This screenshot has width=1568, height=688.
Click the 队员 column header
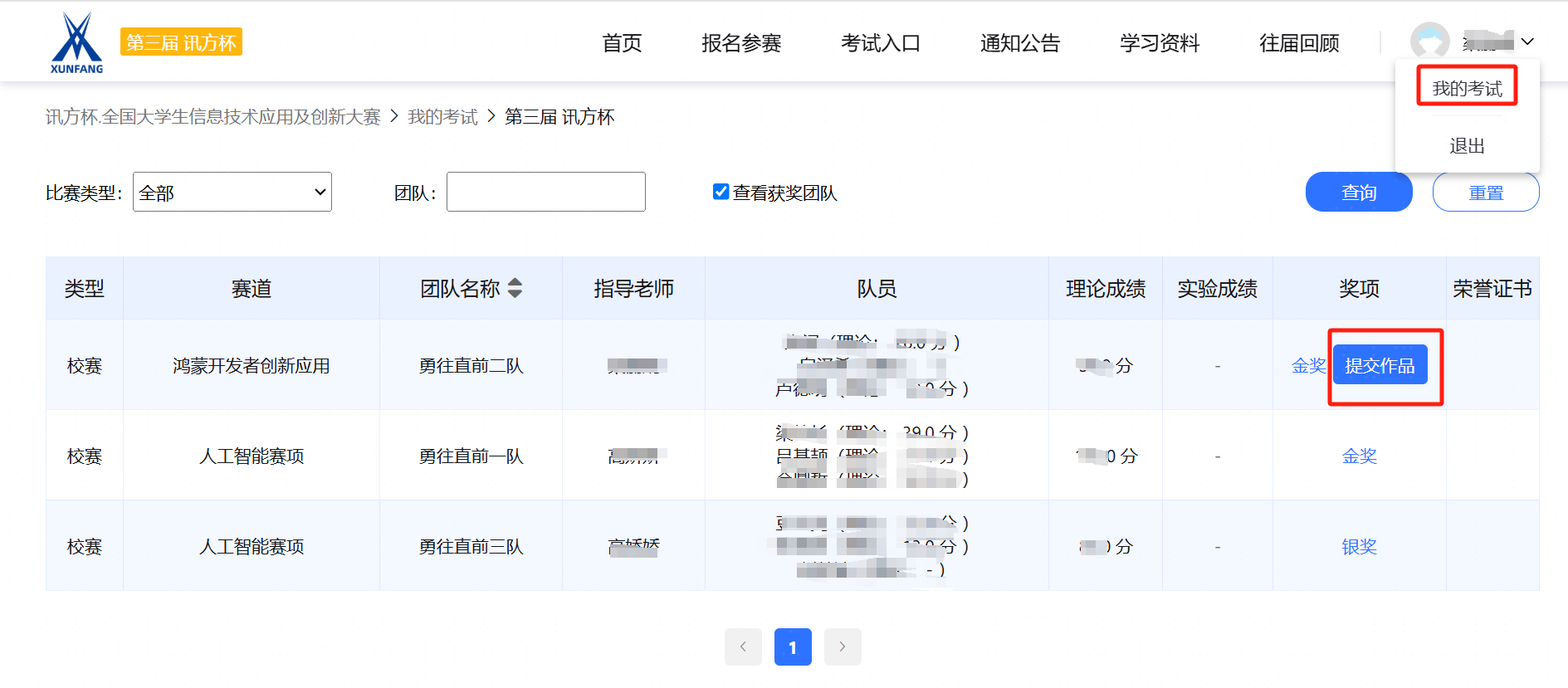click(877, 288)
